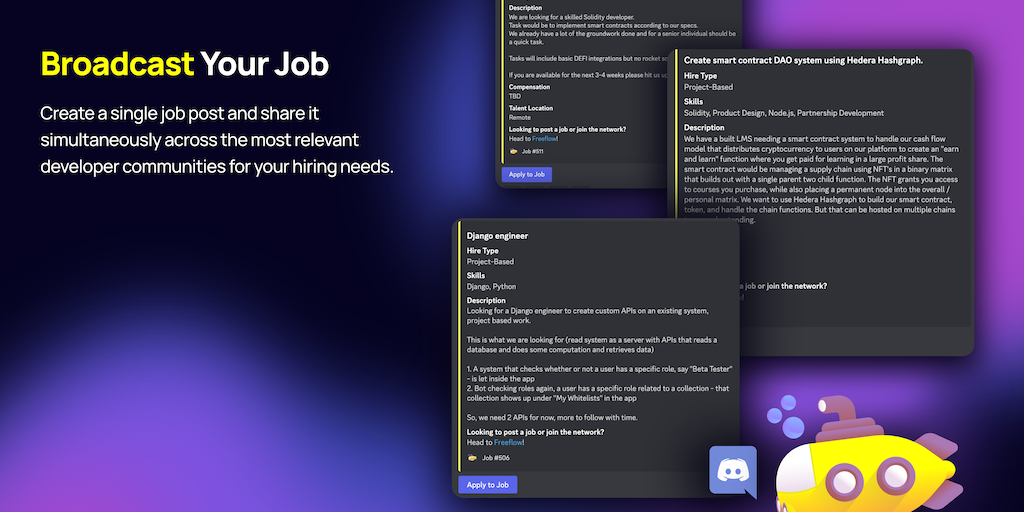Viewport: 1024px width, 512px height.
Task: Click the small icon beside Job #511
Action: click(513, 152)
